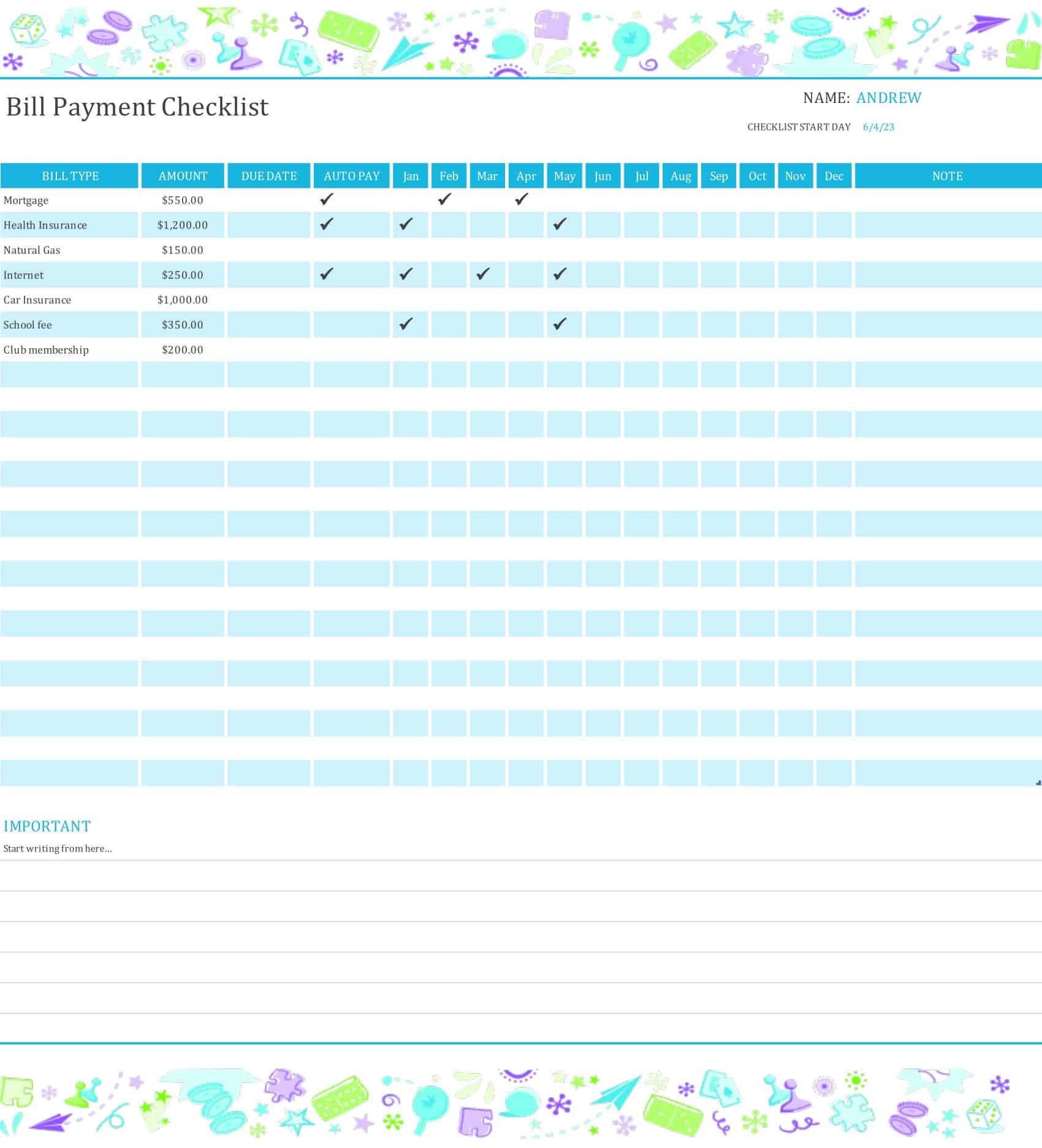This screenshot has width=1042, height=1148.
Task: Click the $550.00 Mortgage amount
Action: (183, 200)
